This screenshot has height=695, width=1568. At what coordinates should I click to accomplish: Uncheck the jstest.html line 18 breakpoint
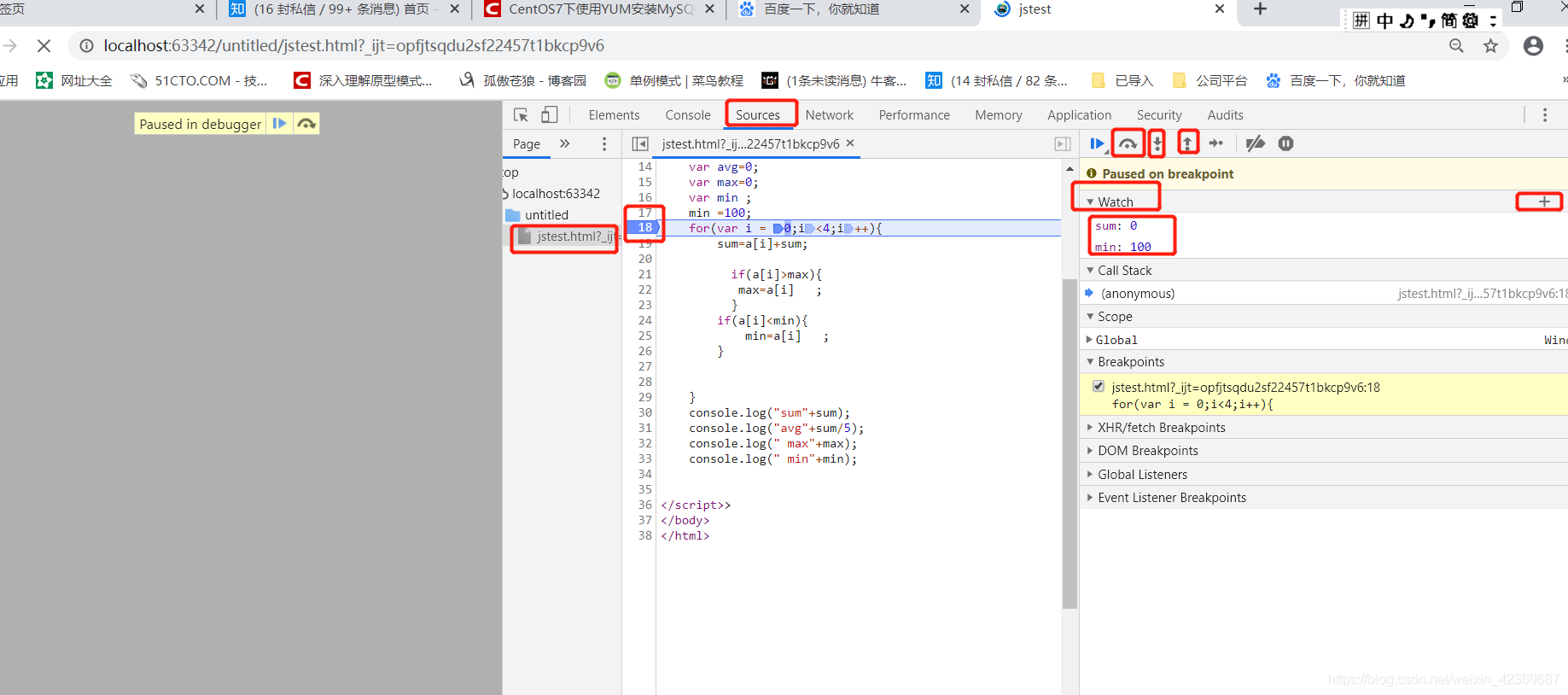tap(1099, 386)
